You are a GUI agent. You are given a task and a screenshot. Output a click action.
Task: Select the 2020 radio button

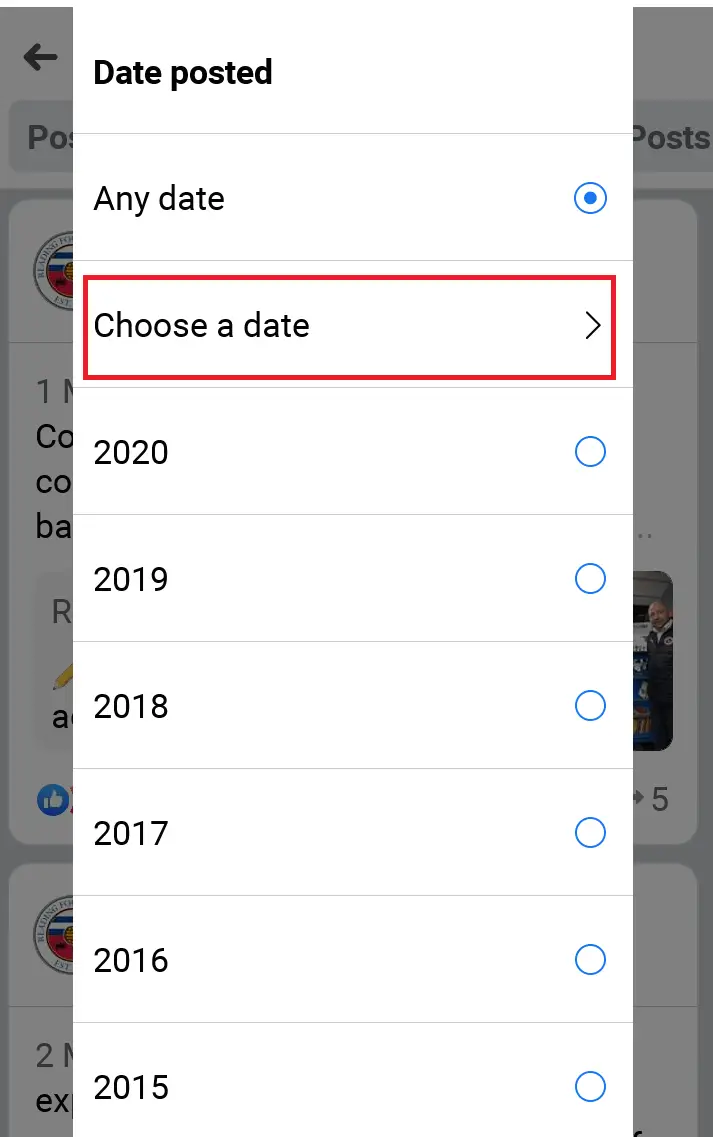[x=591, y=452]
